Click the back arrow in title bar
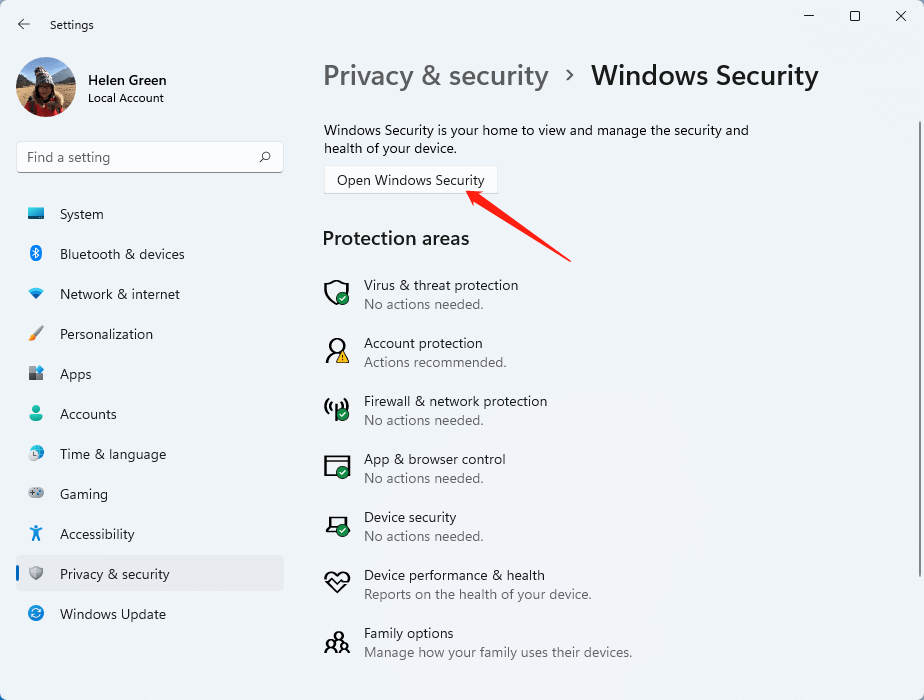This screenshot has width=924, height=700. (24, 24)
